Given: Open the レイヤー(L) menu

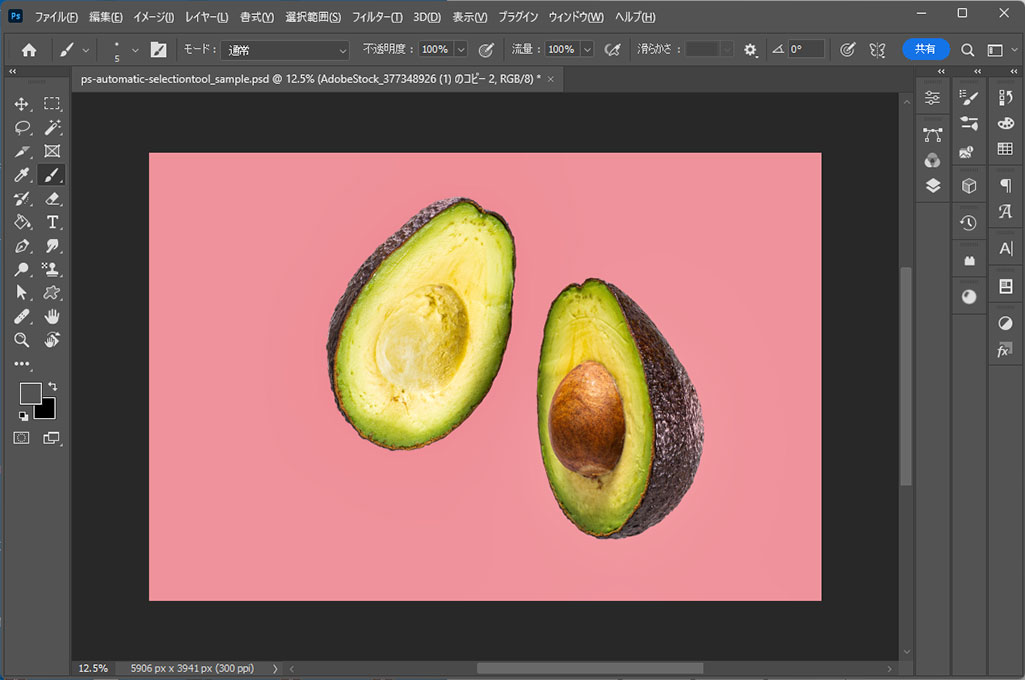Looking at the screenshot, I should pyautogui.click(x=206, y=17).
